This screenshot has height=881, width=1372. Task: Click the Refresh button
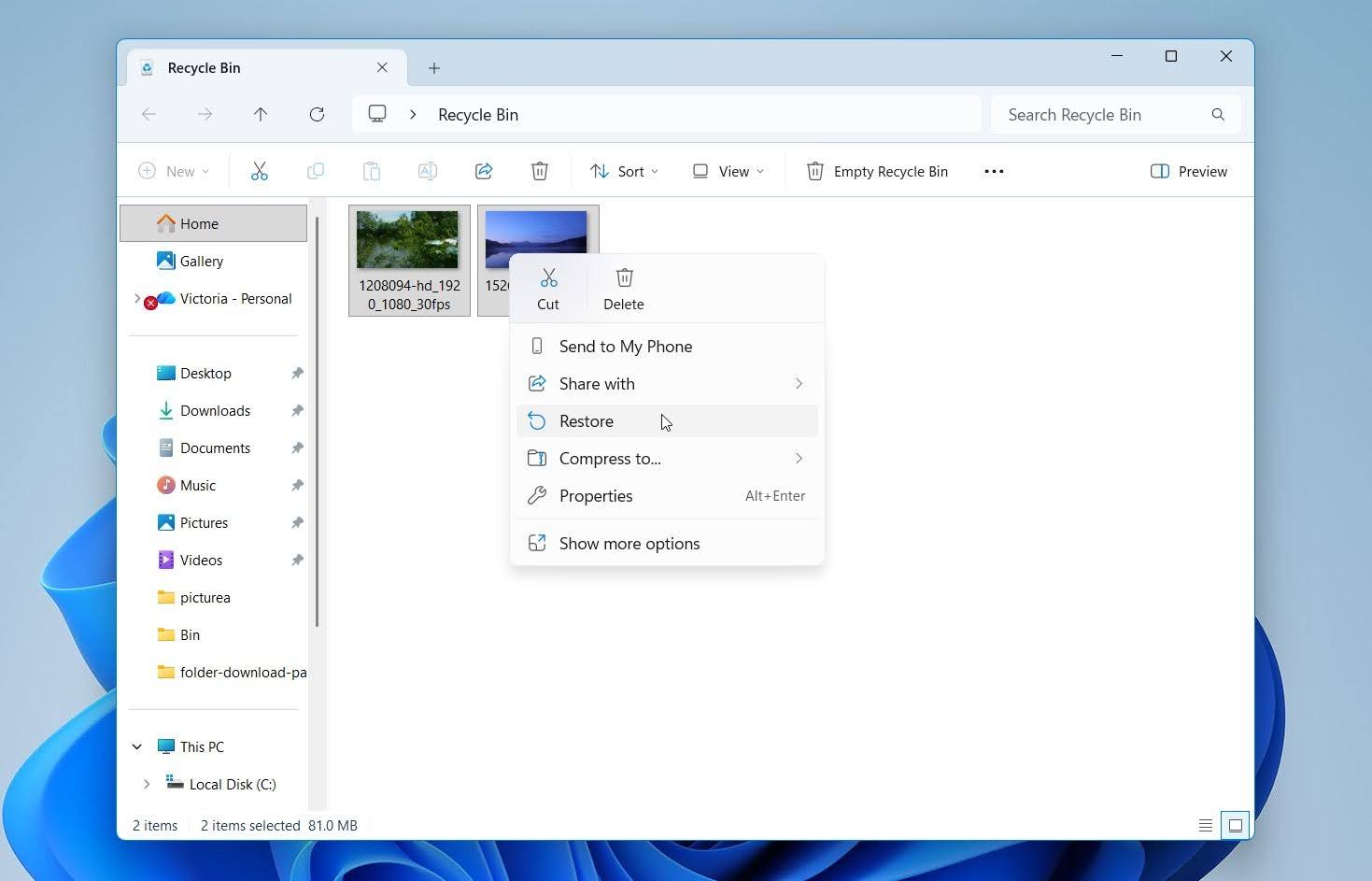pos(317,115)
